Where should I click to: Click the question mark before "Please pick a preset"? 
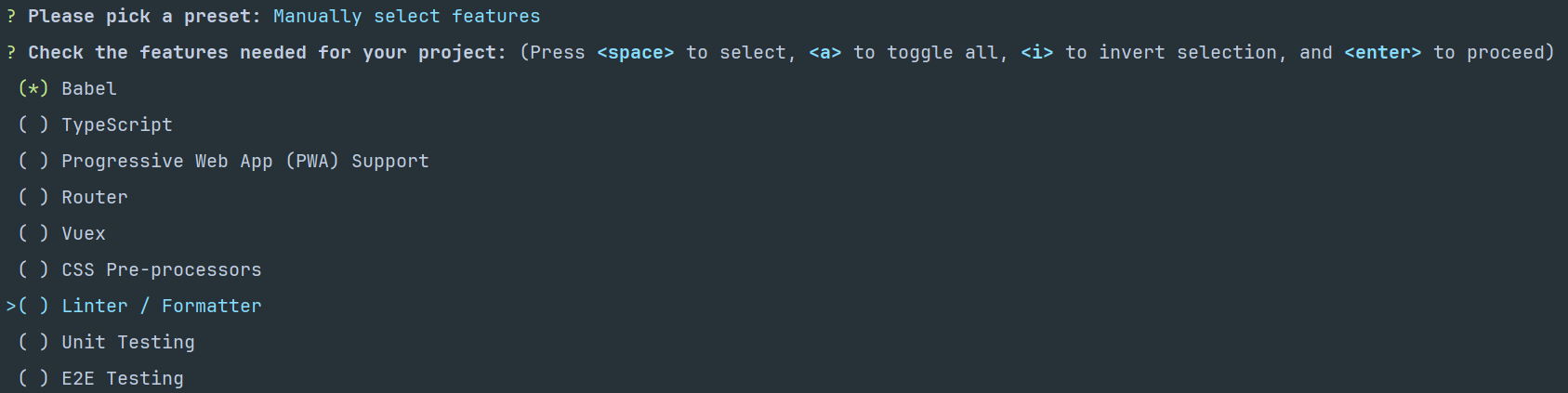tap(11, 17)
